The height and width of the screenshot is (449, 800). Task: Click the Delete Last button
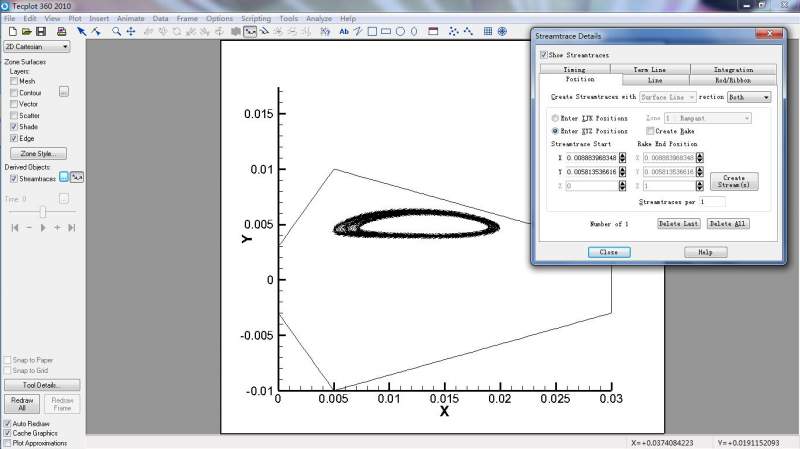[679, 223]
